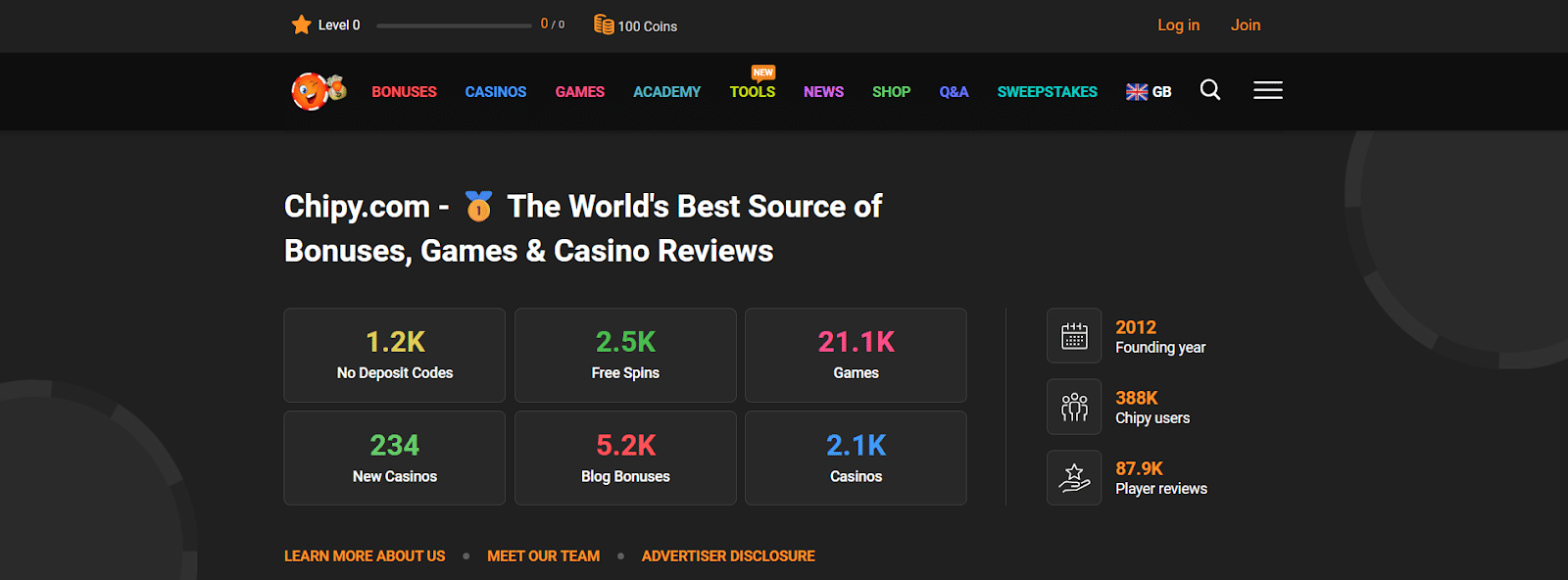Click the level progress bar

[x=454, y=25]
